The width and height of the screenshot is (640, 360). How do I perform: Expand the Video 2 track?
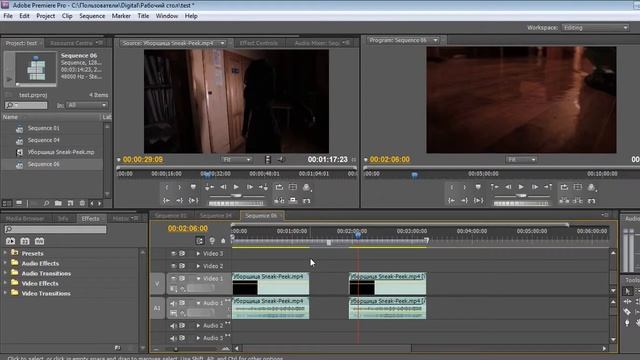[198, 266]
